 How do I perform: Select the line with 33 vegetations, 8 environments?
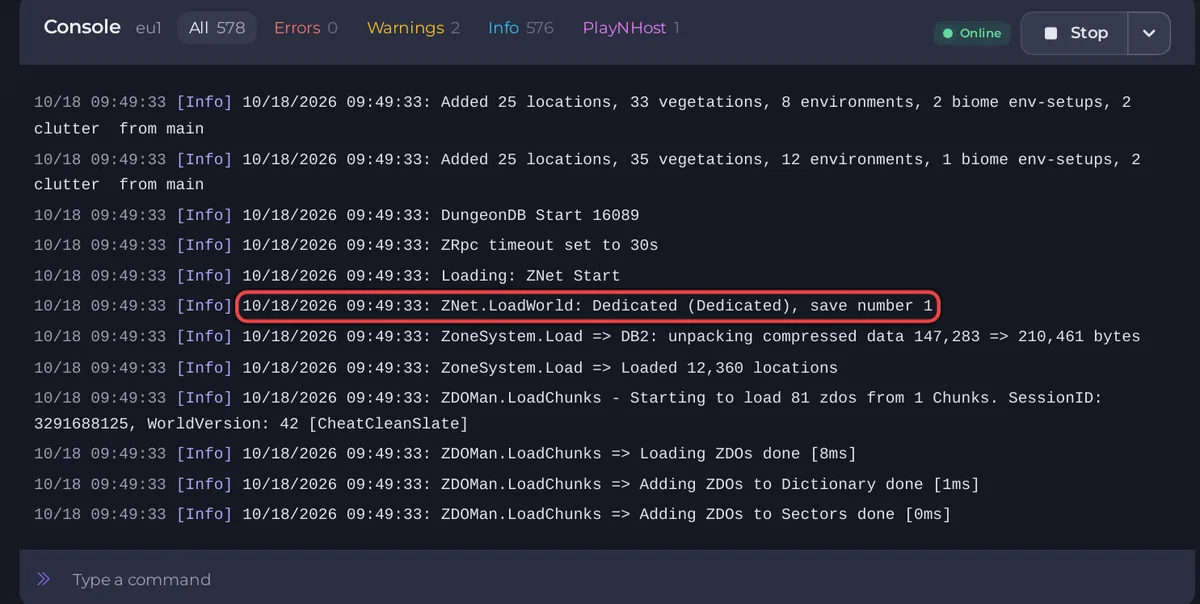(583, 115)
